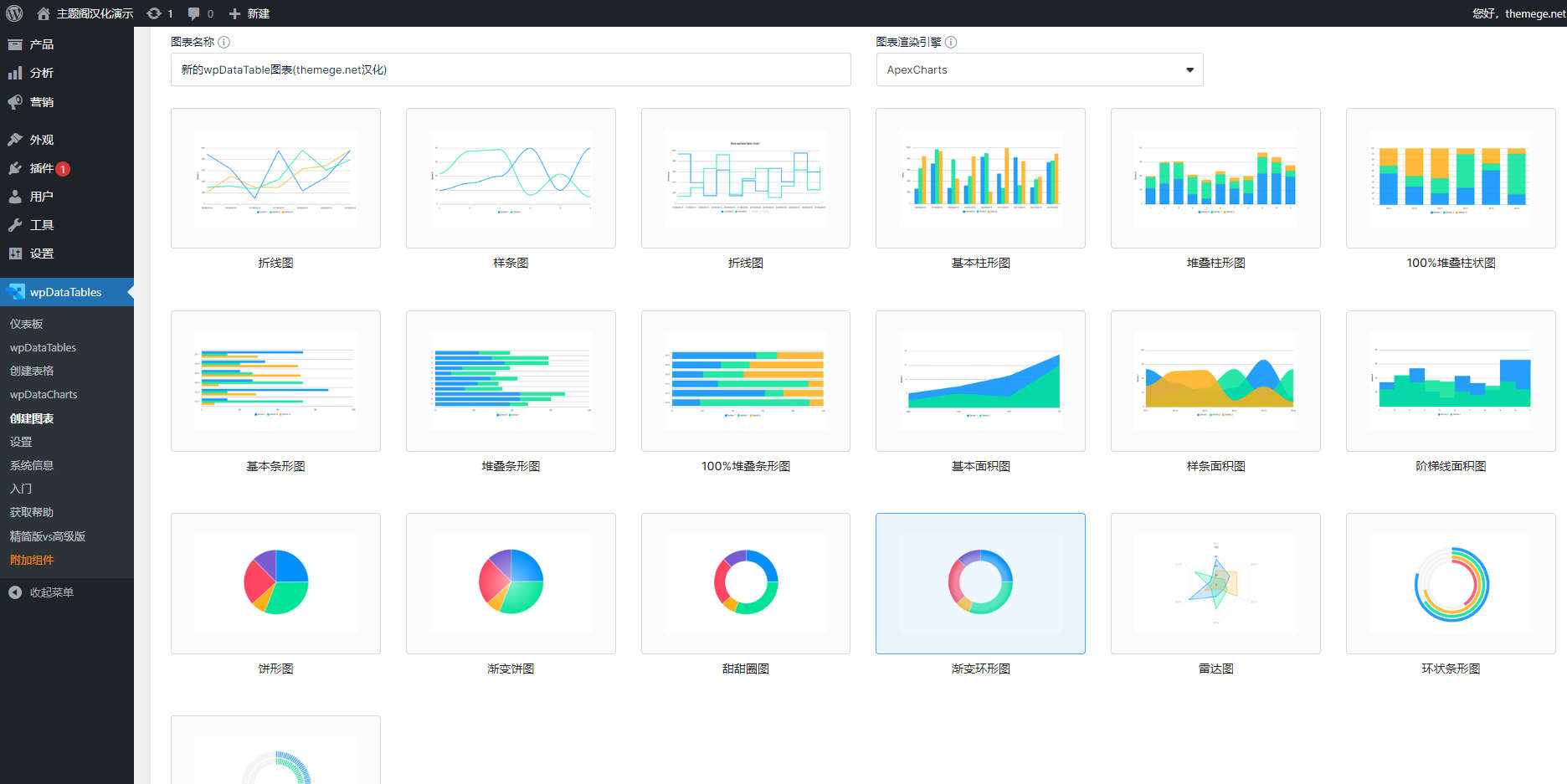The width and height of the screenshot is (1567, 784).
Task: Open the 仪表板 submenu item
Action: pyautogui.click(x=27, y=324)
